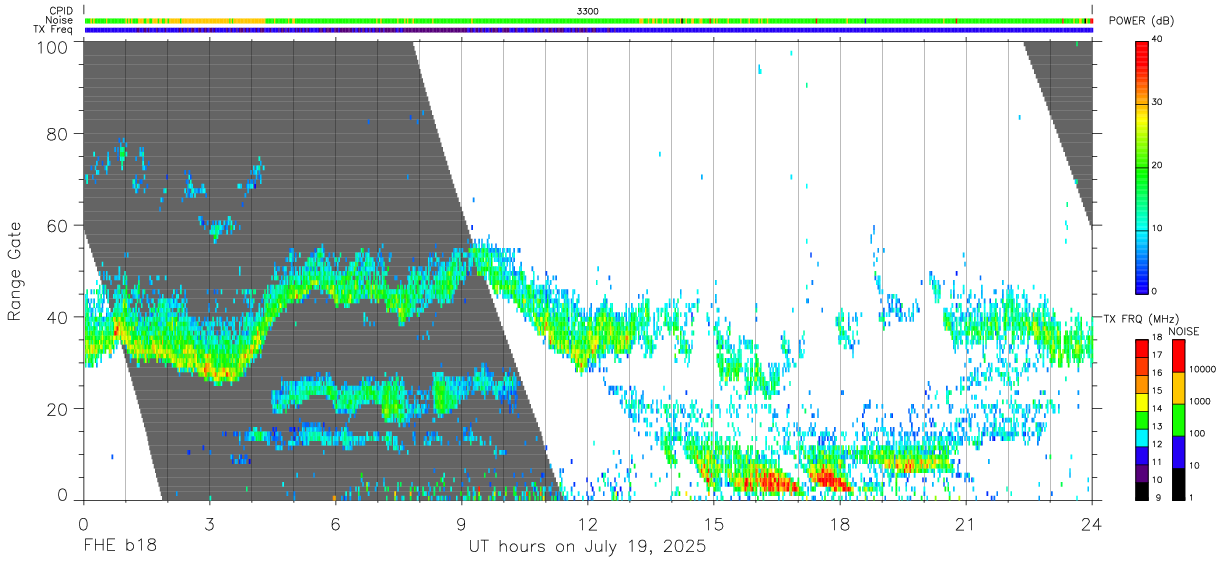
Task: Click the TX Freq row label
Action: tap(54, 30)
